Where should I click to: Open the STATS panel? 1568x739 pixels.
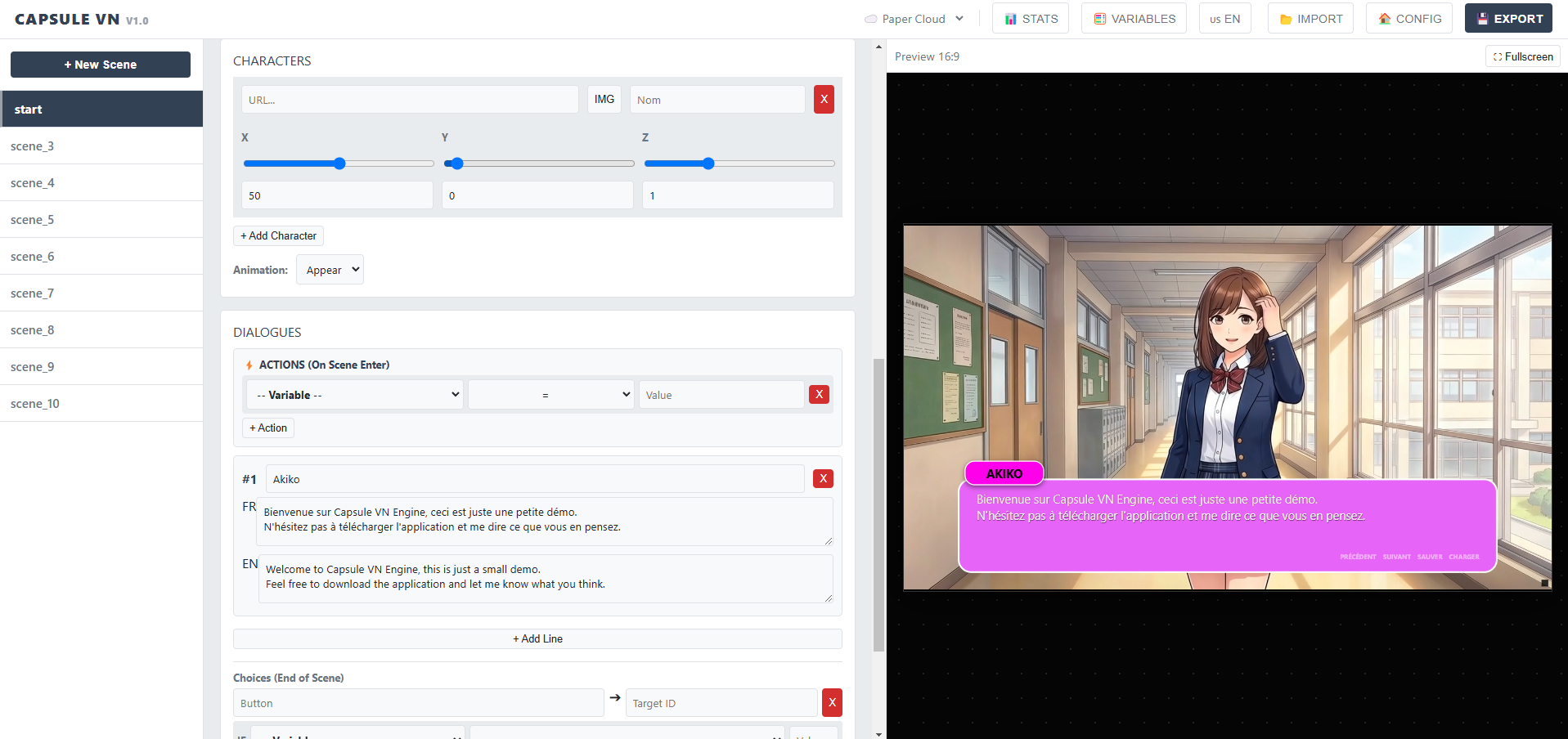point(1031,19)
